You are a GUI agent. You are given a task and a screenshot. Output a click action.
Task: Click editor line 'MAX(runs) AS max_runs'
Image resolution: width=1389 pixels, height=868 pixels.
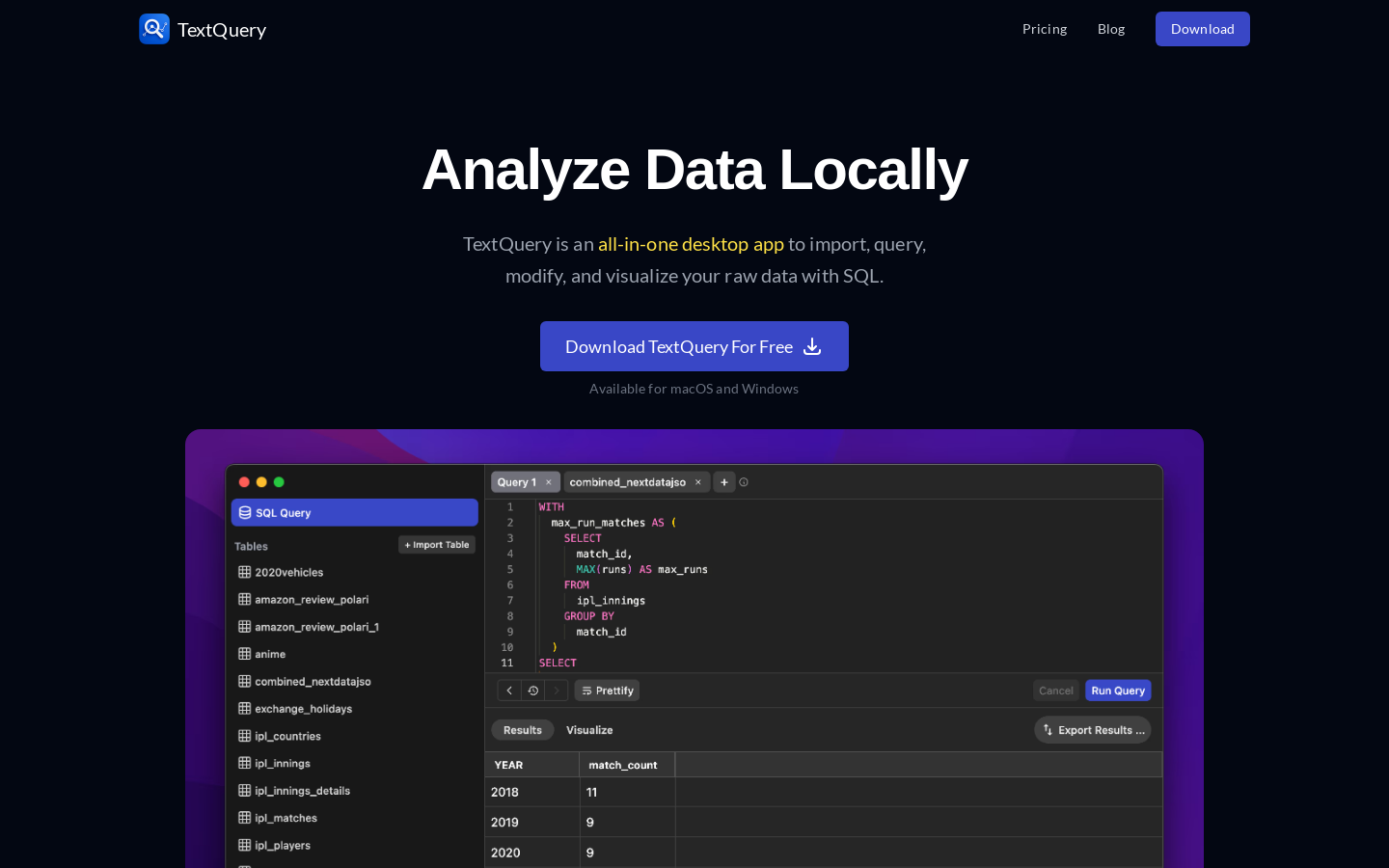click(x=641, y=569)
